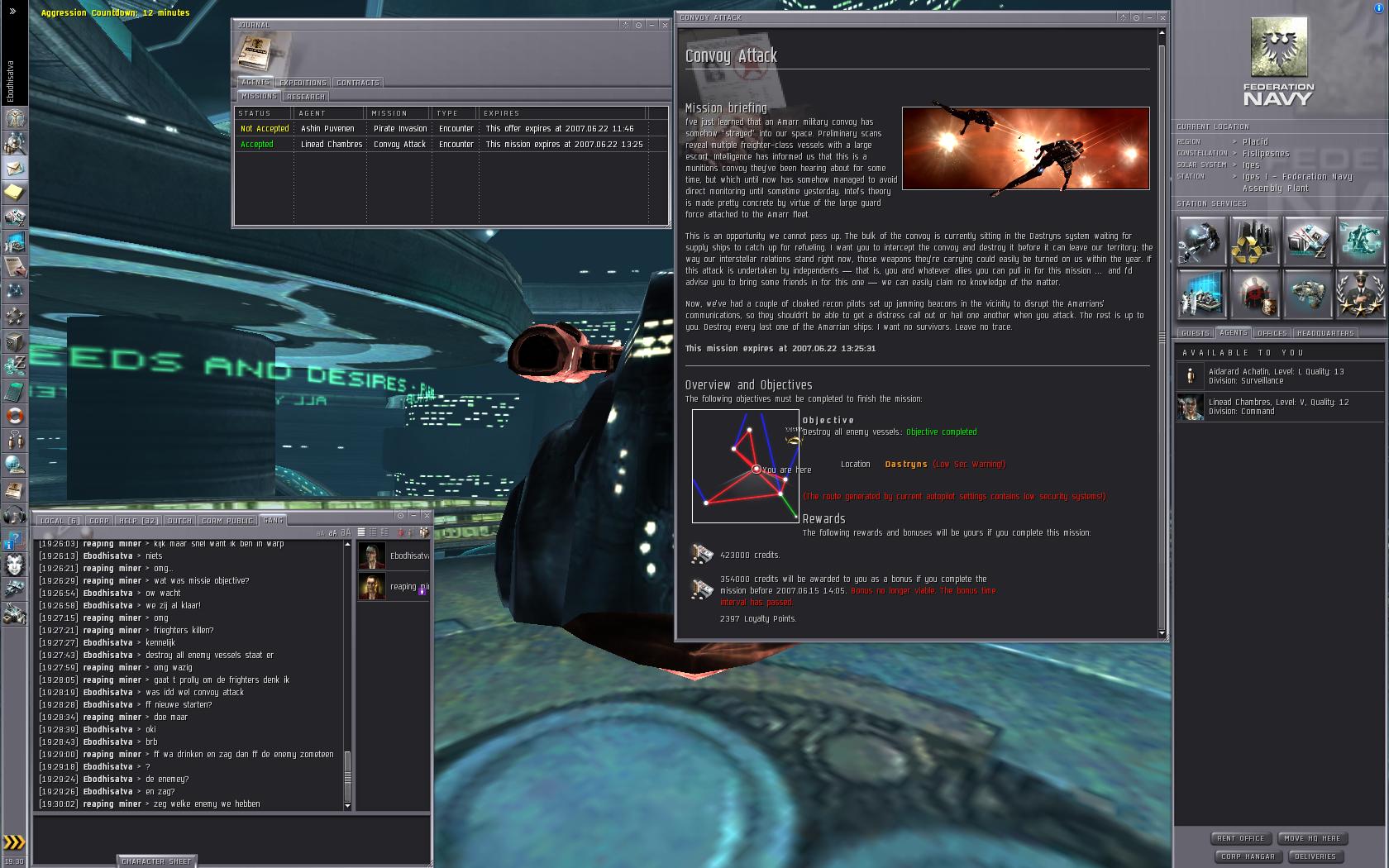Click the Character Sheet button
The image size is (1389, 868).
156,861
